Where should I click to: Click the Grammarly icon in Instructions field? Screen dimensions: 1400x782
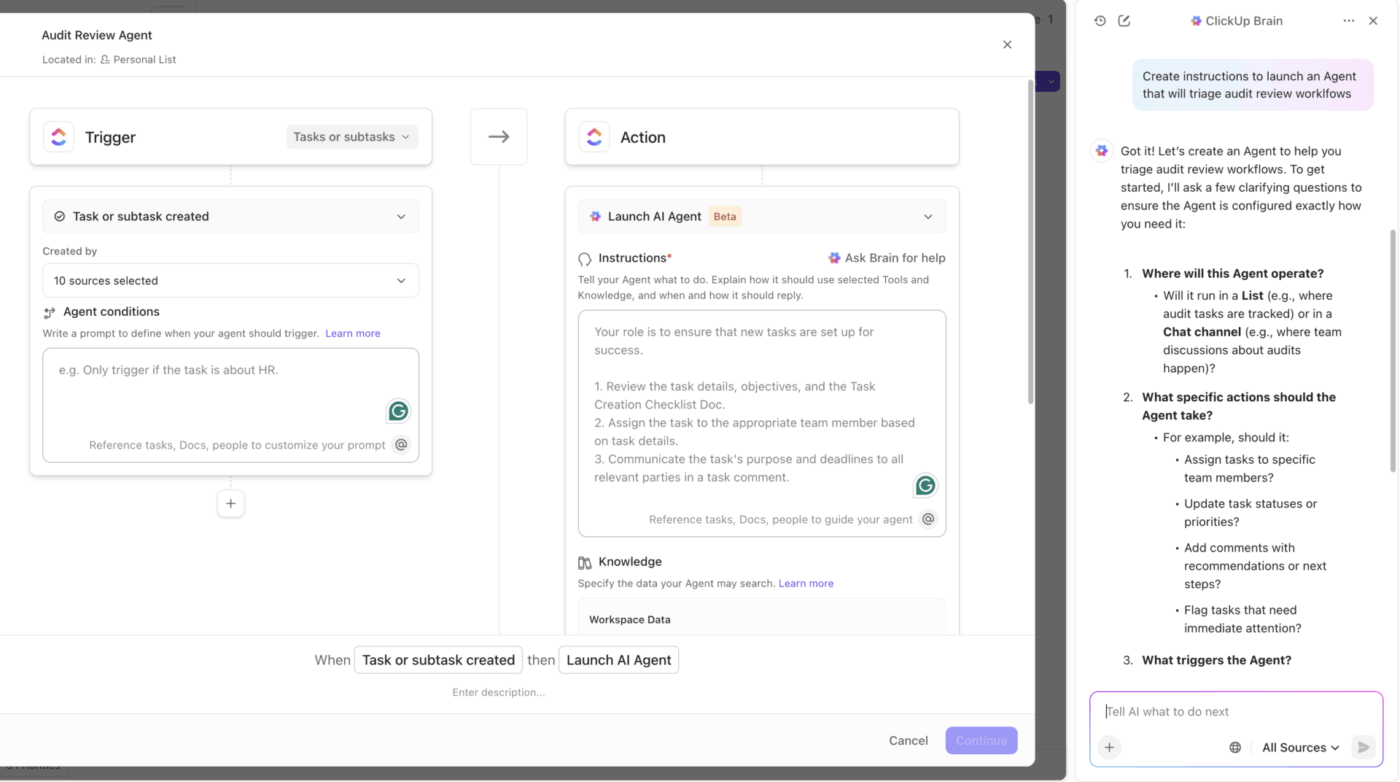926,485
